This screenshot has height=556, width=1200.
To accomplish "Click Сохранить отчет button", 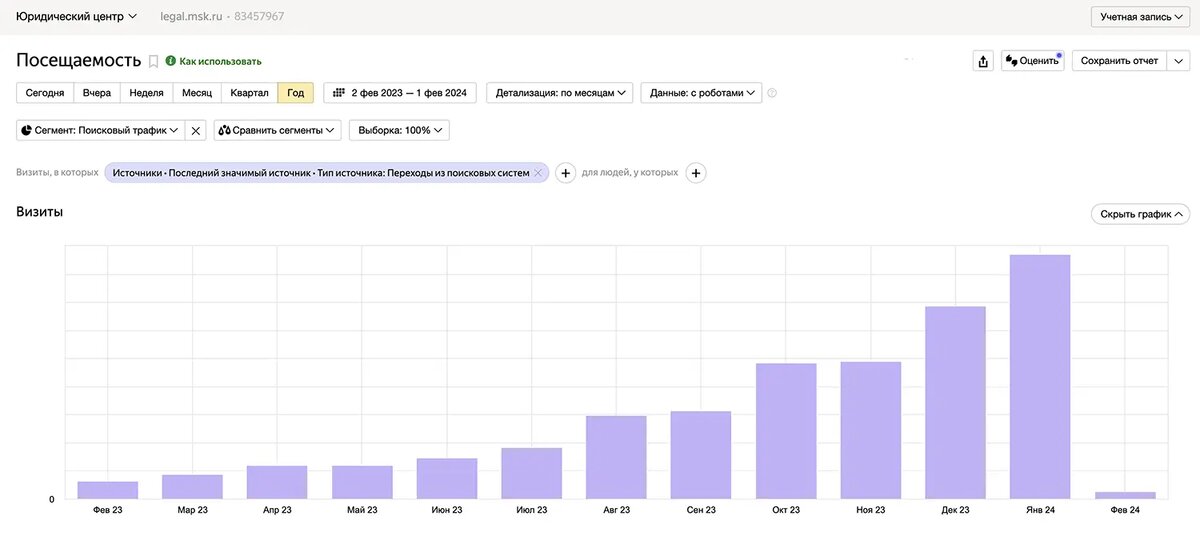I will click(1118, 61).
